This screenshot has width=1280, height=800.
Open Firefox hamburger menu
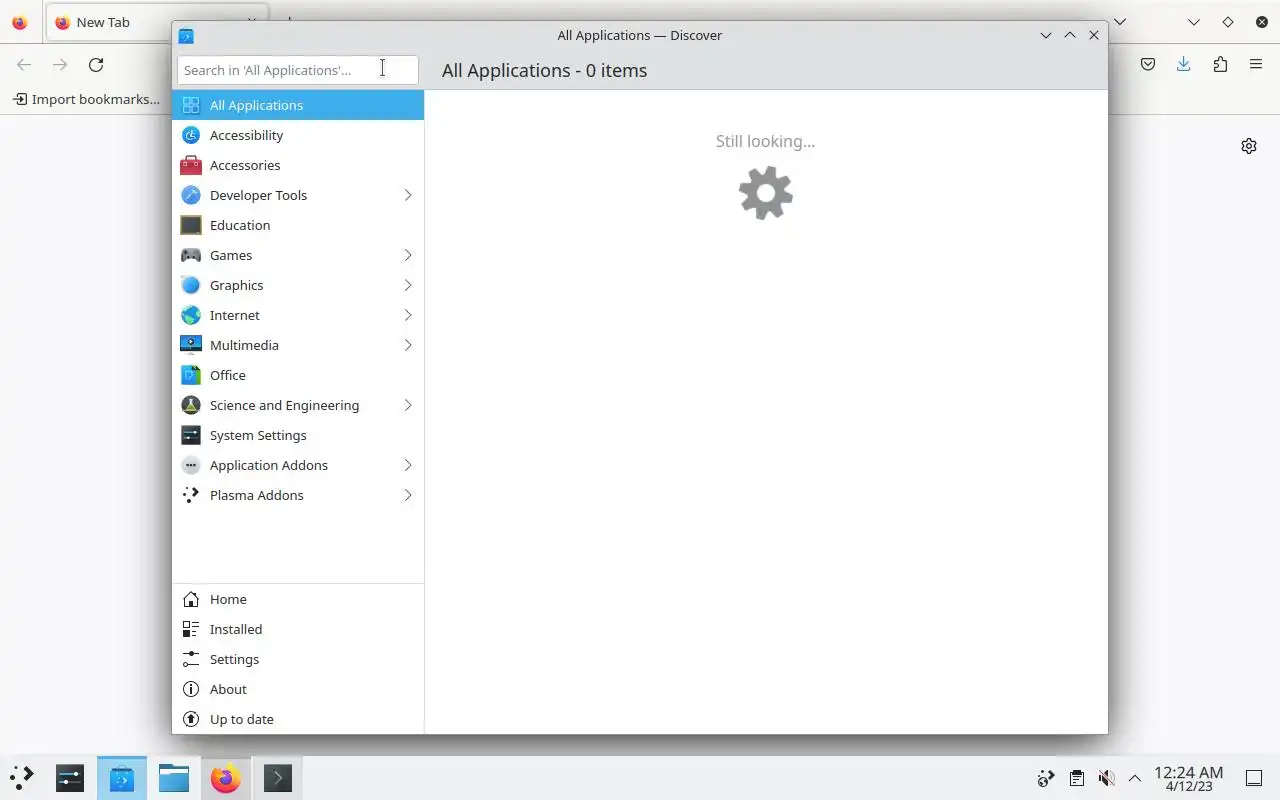point(1256,64)
